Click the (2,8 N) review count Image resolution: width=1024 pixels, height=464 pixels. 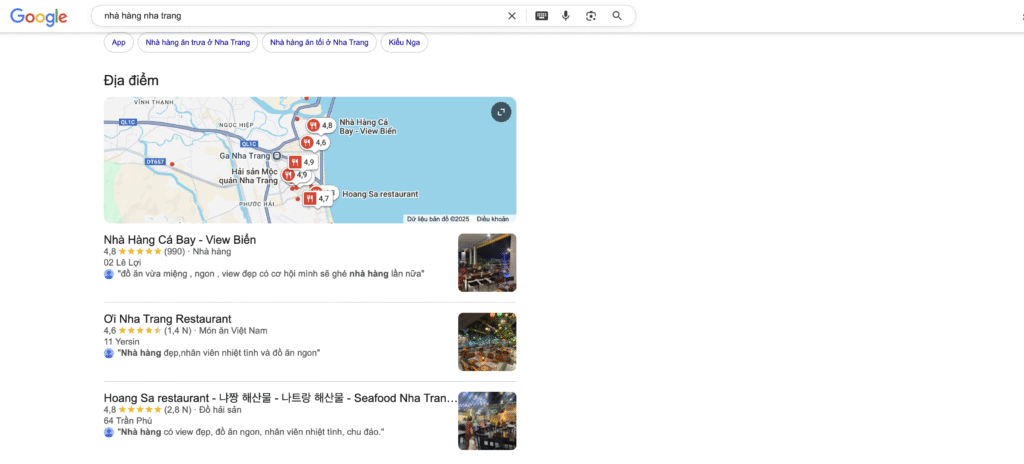[x=178, y=410]
